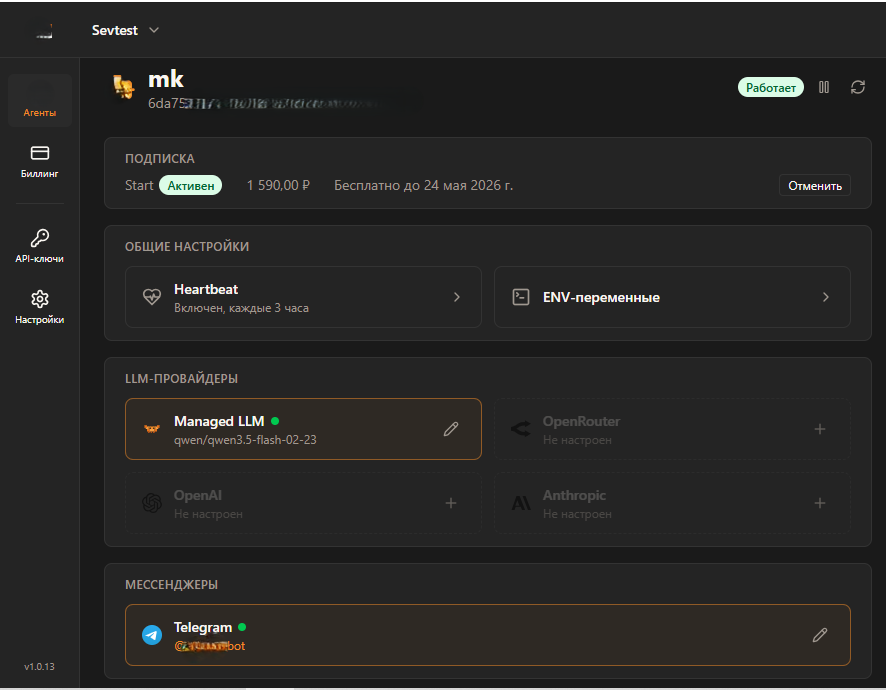The height and width of the screenshot is (690, 886).
Task: Cancel subscription with Отменить button
Action: point(815,185)
